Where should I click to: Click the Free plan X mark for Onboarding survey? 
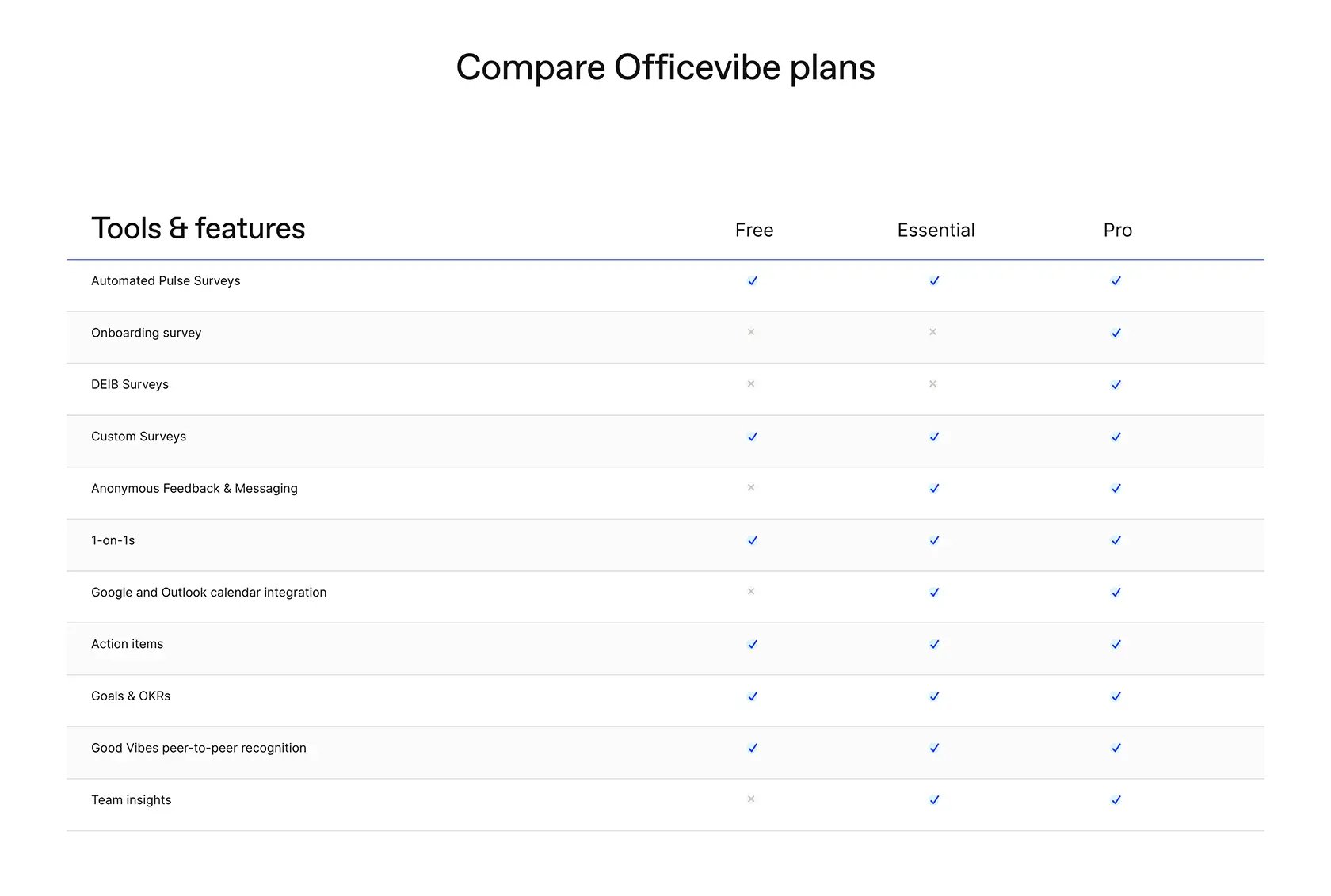click(x=751, y=332)
